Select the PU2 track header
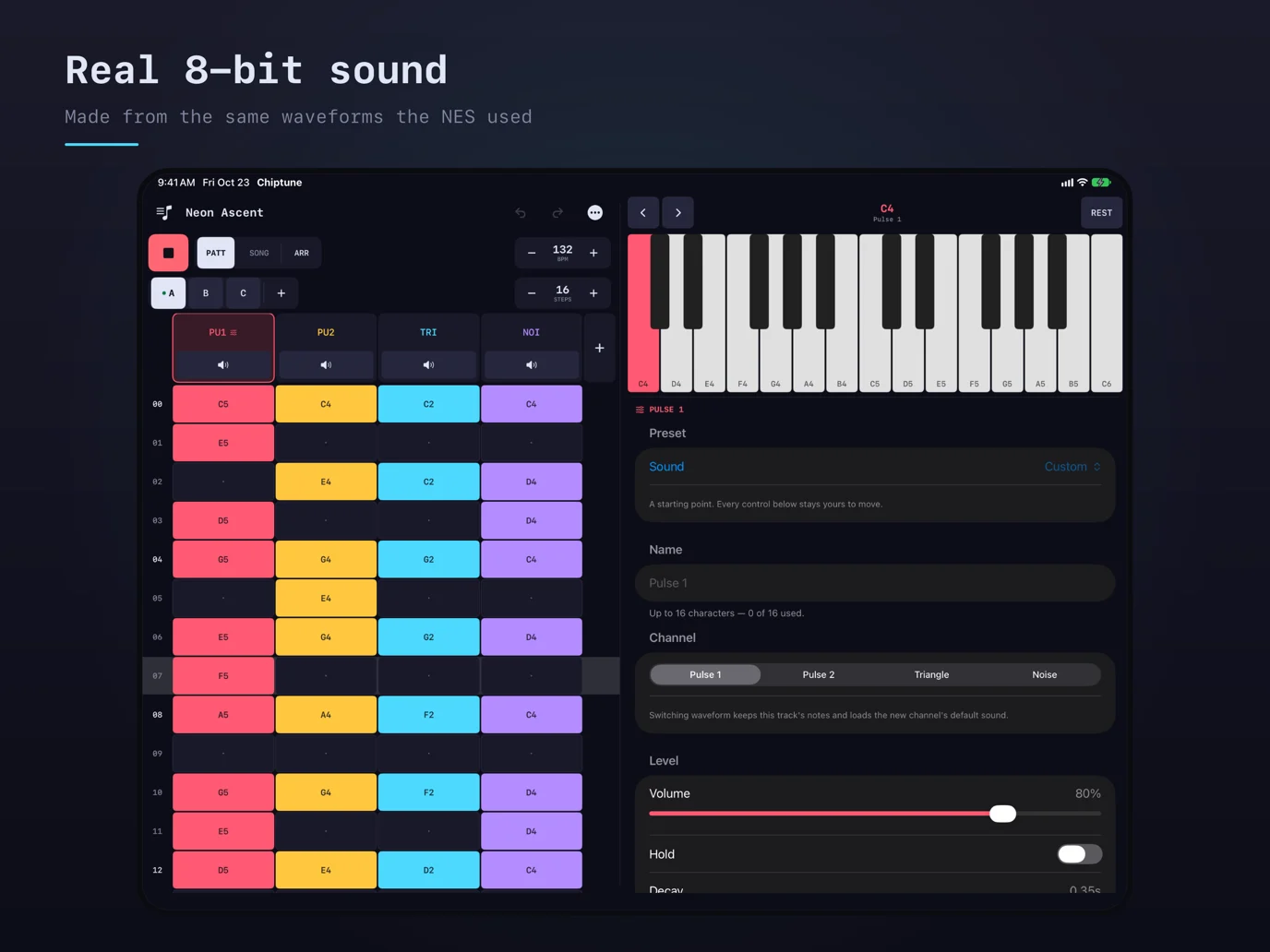This screenshot has height=952, width=1270. 326,332
